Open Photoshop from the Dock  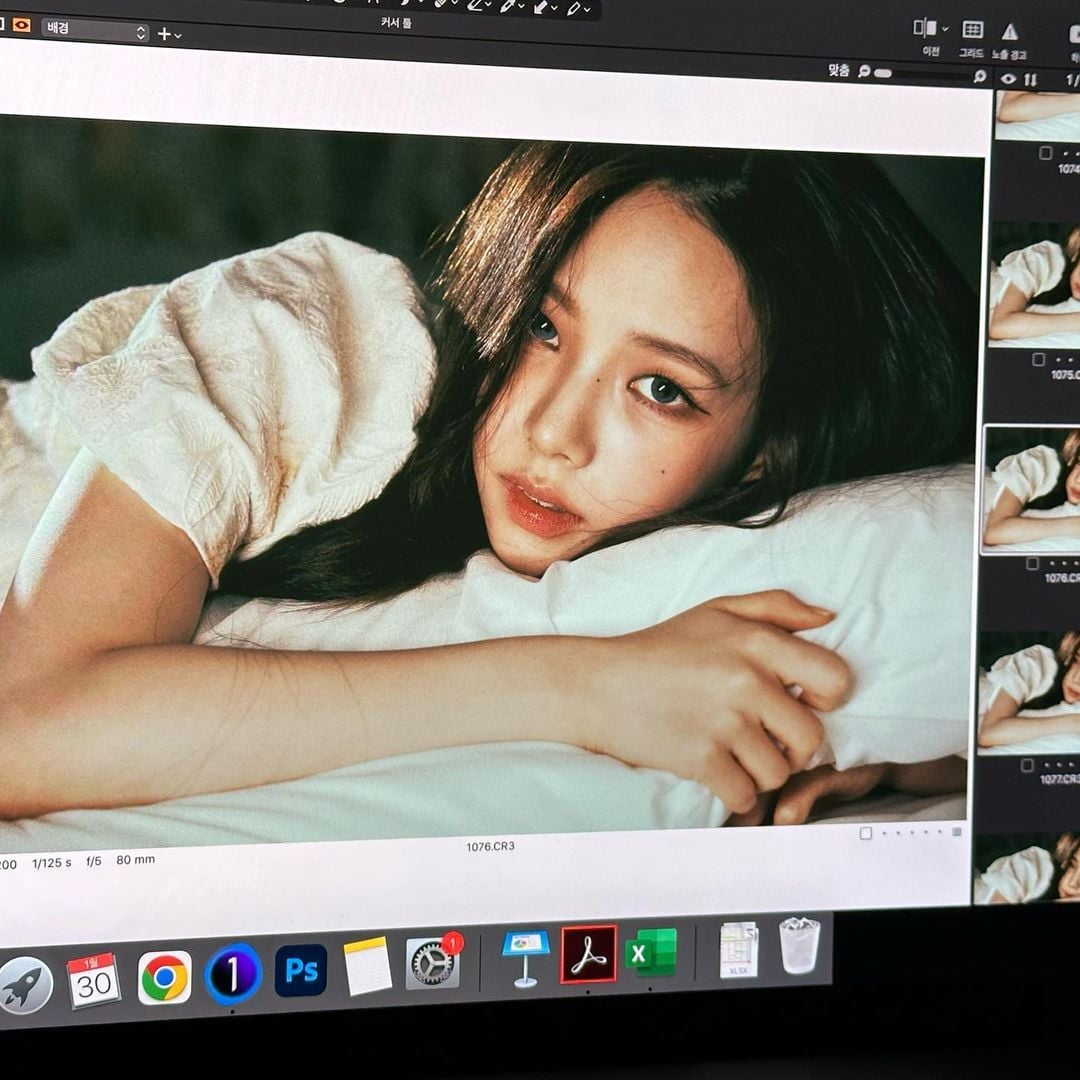click(x=301, y=970)
